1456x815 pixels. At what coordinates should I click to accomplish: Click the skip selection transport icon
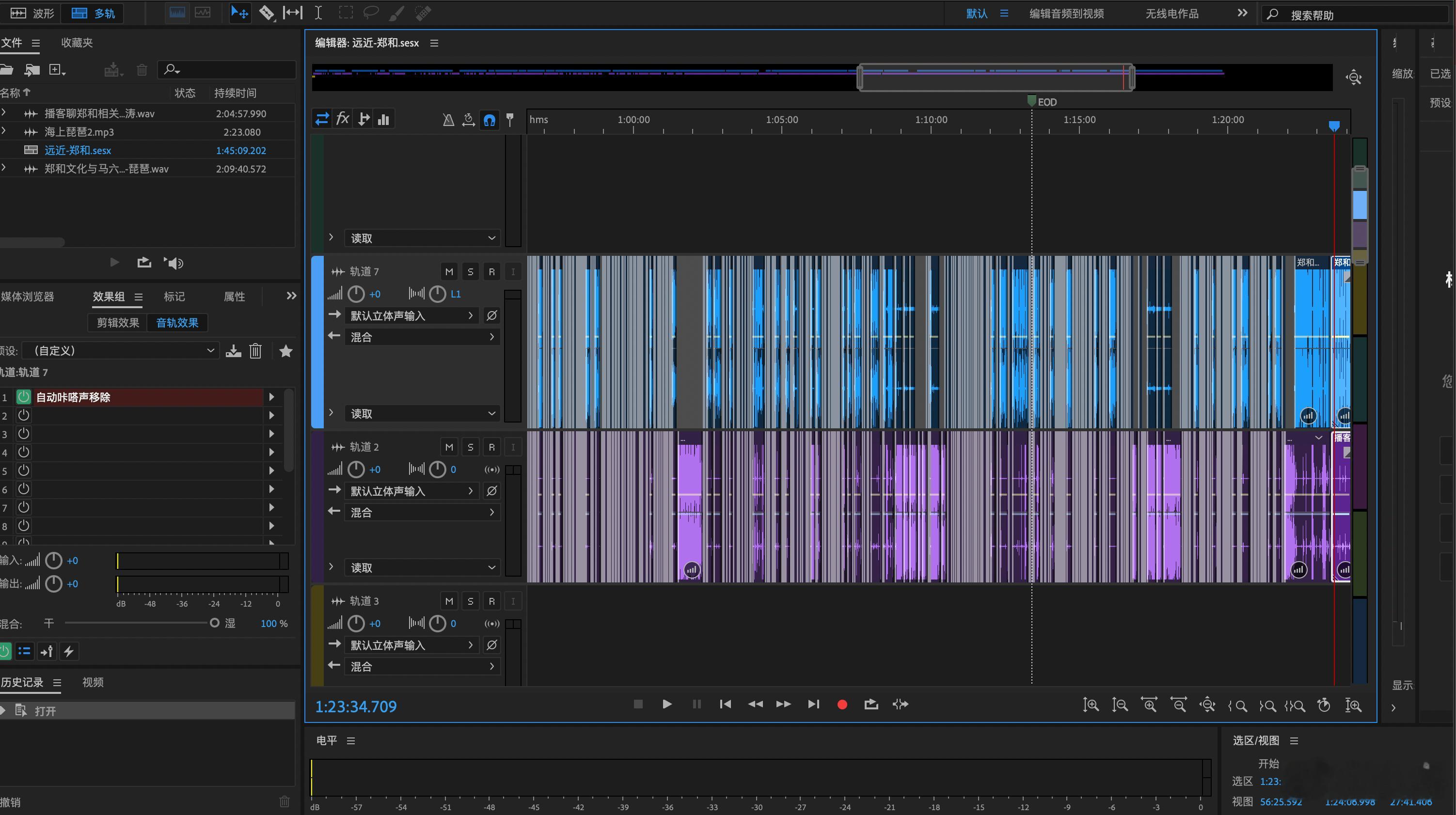pos(901,704)
